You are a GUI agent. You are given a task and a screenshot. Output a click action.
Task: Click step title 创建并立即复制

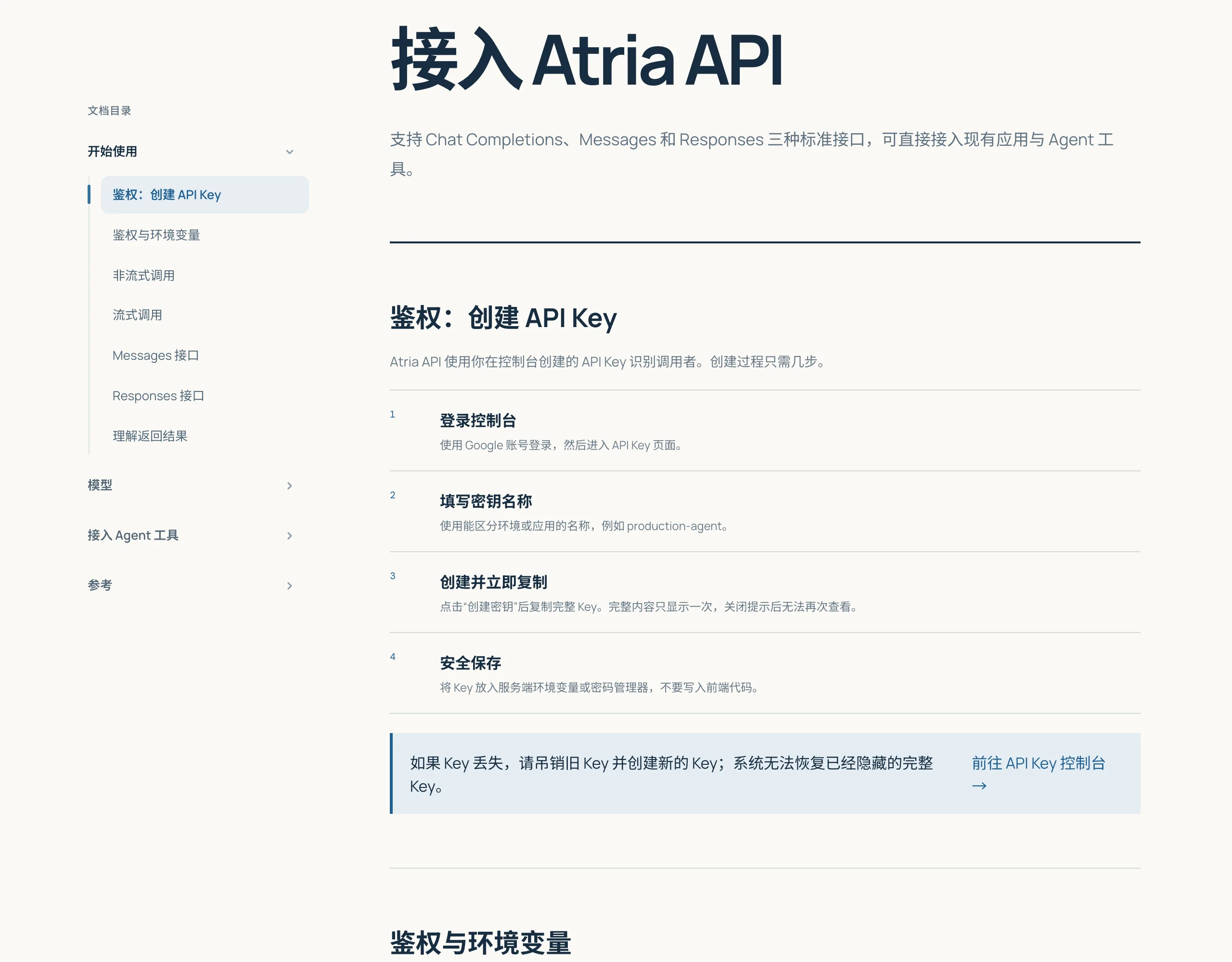coord(494,582)
